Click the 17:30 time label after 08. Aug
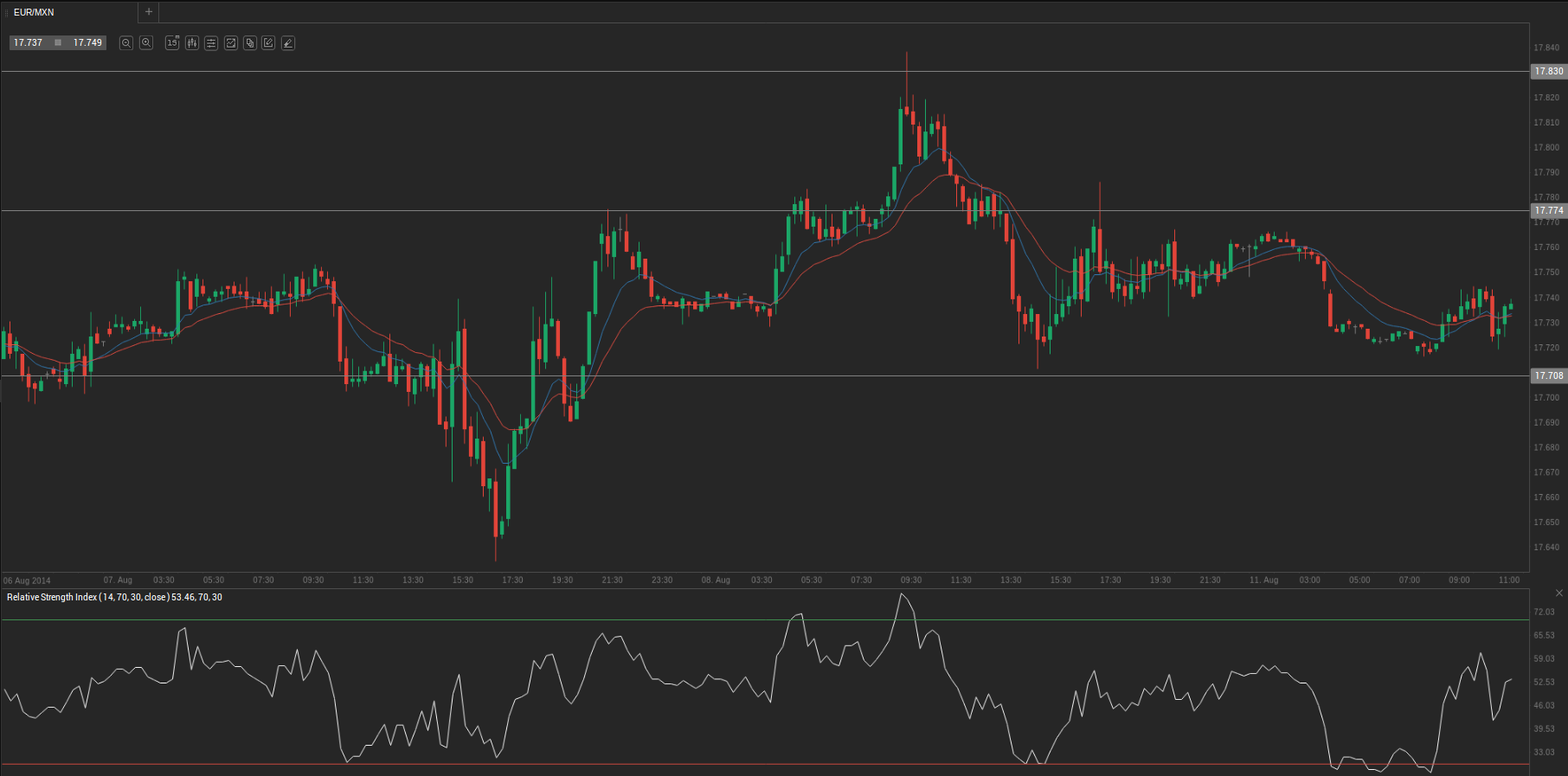This screenshot has width=1568, height=776. point(1110,580)
